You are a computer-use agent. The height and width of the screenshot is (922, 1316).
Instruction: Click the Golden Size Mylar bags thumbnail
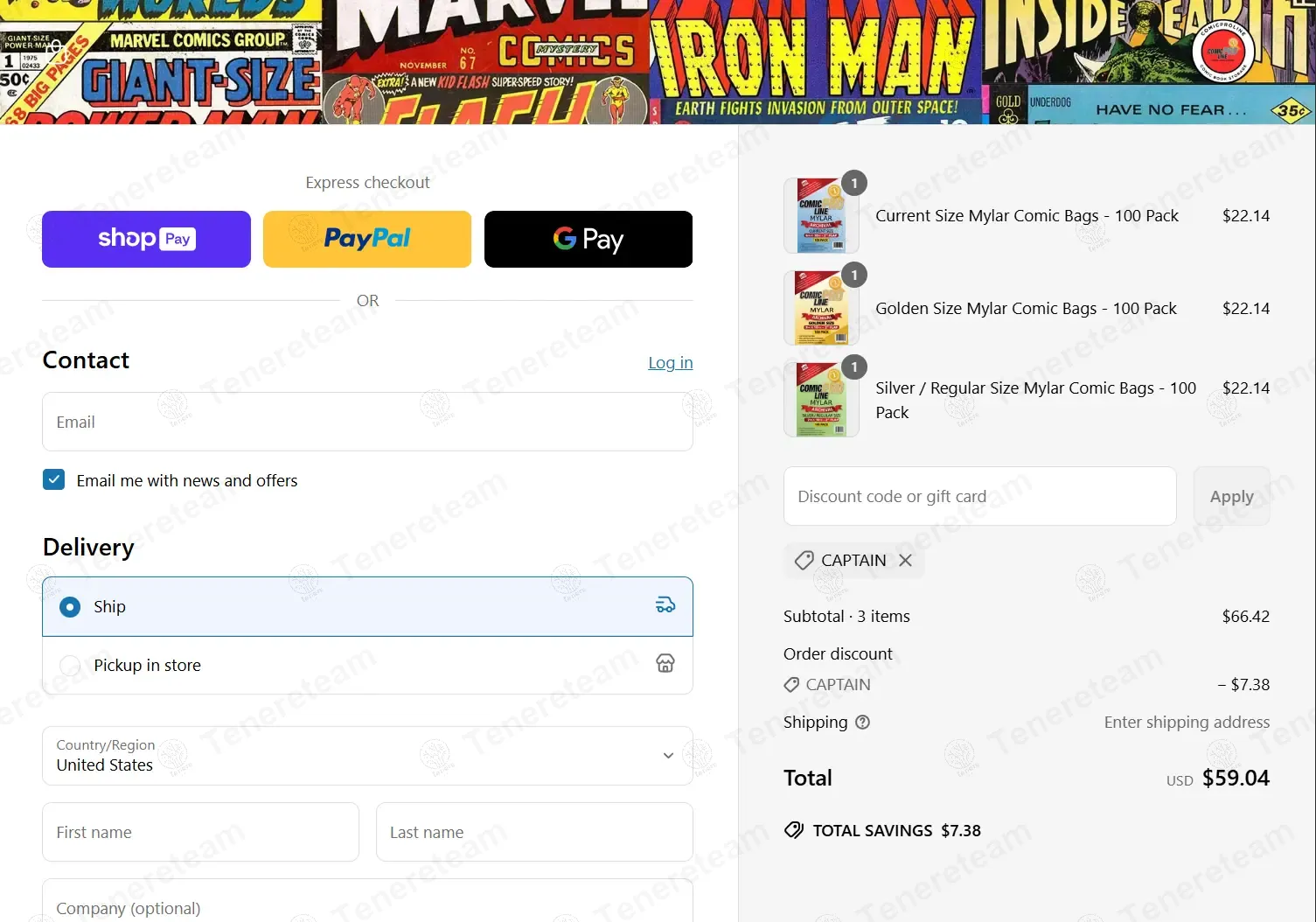pos(821,309)
